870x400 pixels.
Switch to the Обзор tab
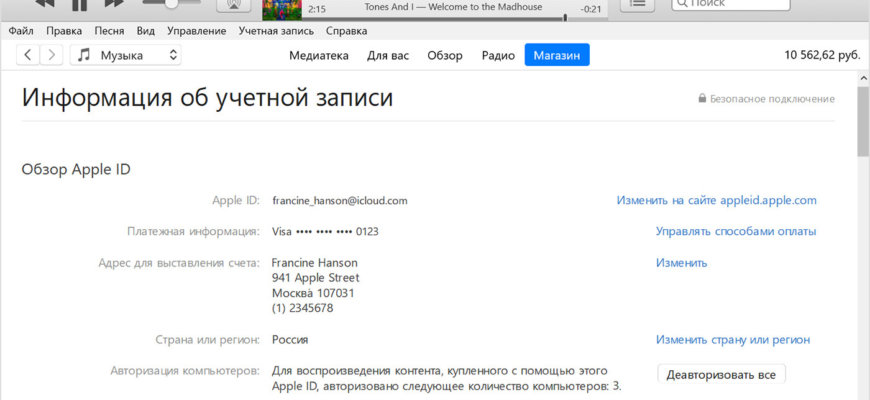pyautogui.click(x=445, y=55)
